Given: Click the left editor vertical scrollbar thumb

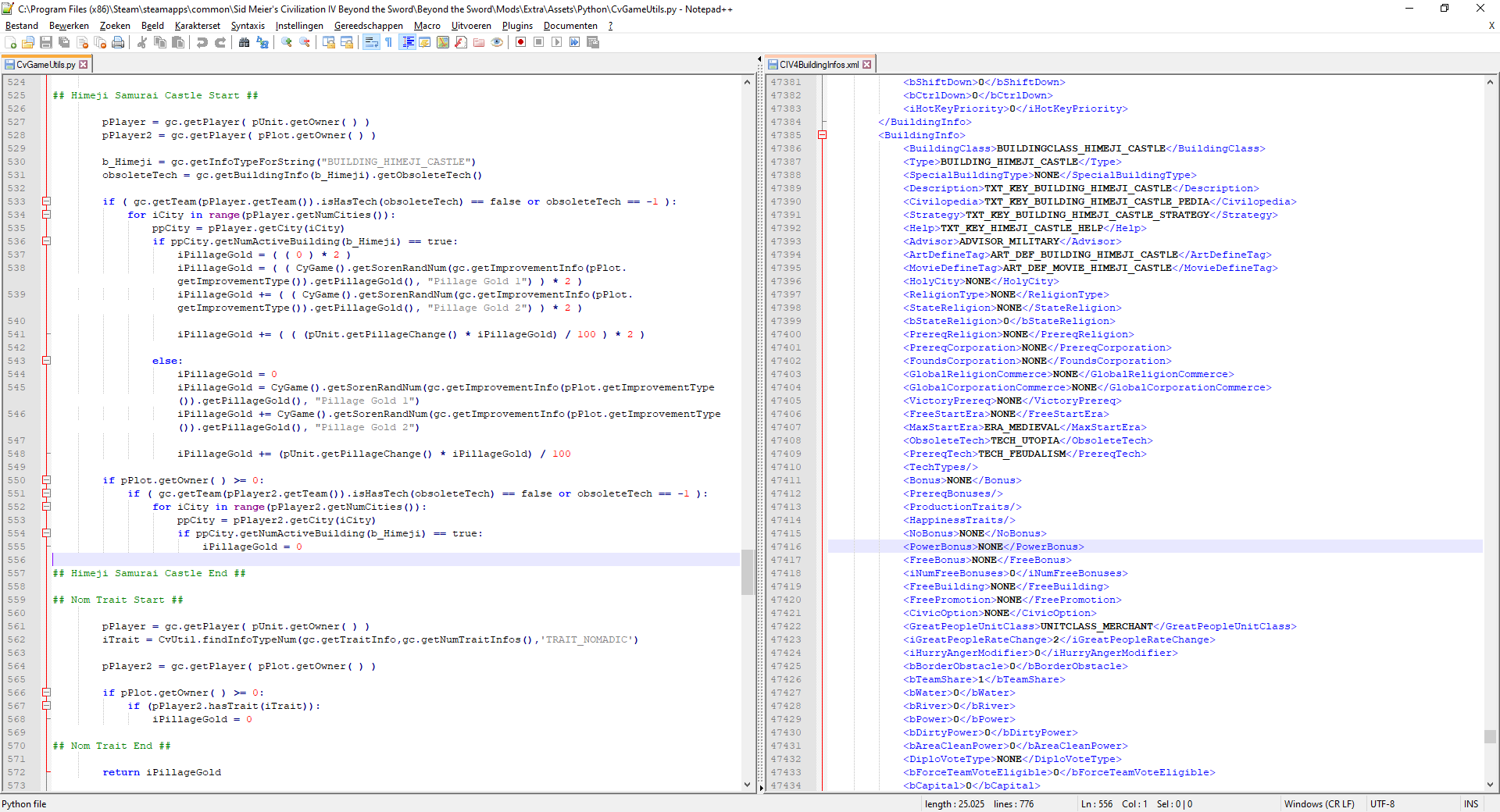Looking at the screenshot, I should [x=747, y=572].
